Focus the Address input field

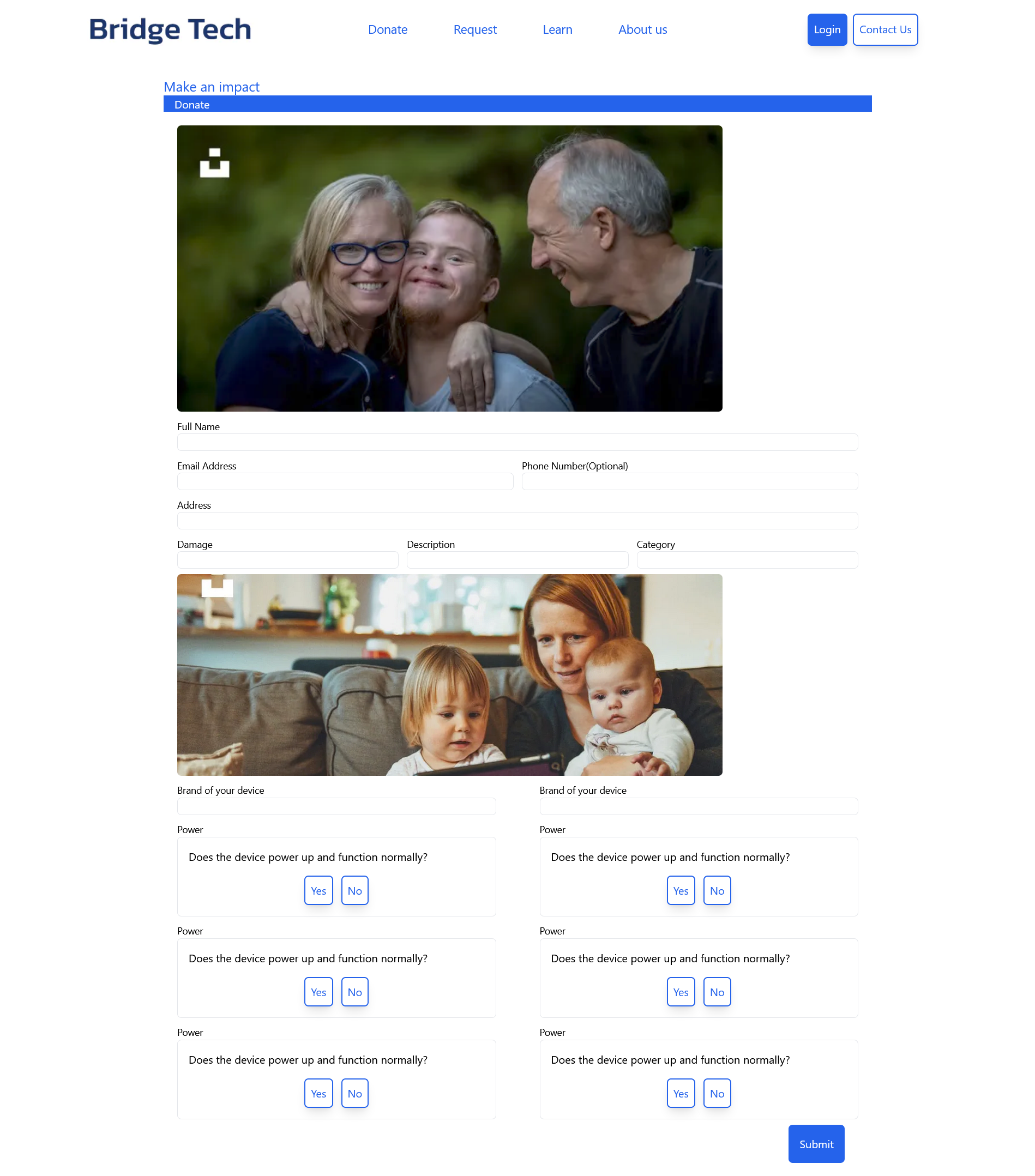[517, 520]
